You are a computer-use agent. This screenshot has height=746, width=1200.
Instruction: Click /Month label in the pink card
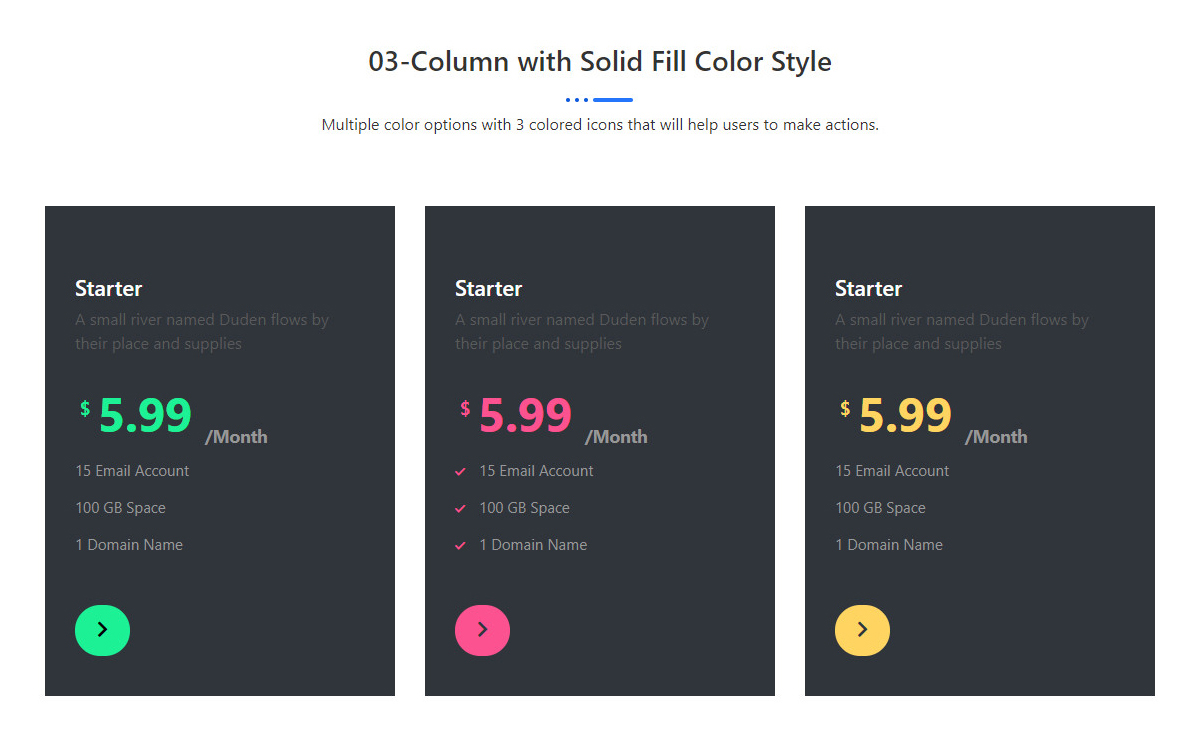point(616,437)
